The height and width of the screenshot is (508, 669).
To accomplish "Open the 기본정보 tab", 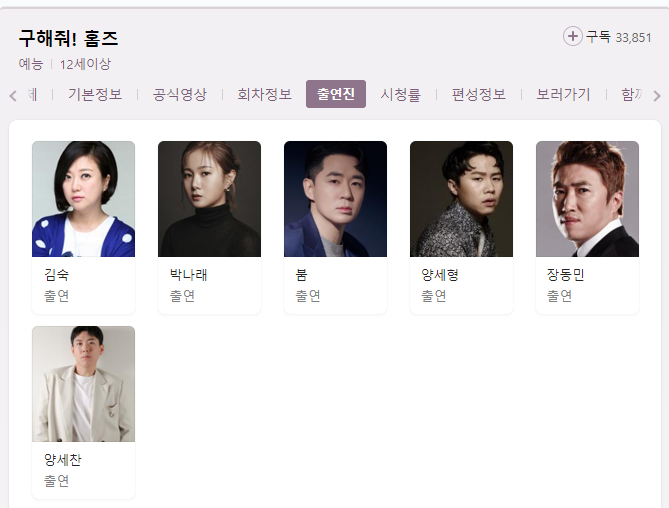I will 95,94.
